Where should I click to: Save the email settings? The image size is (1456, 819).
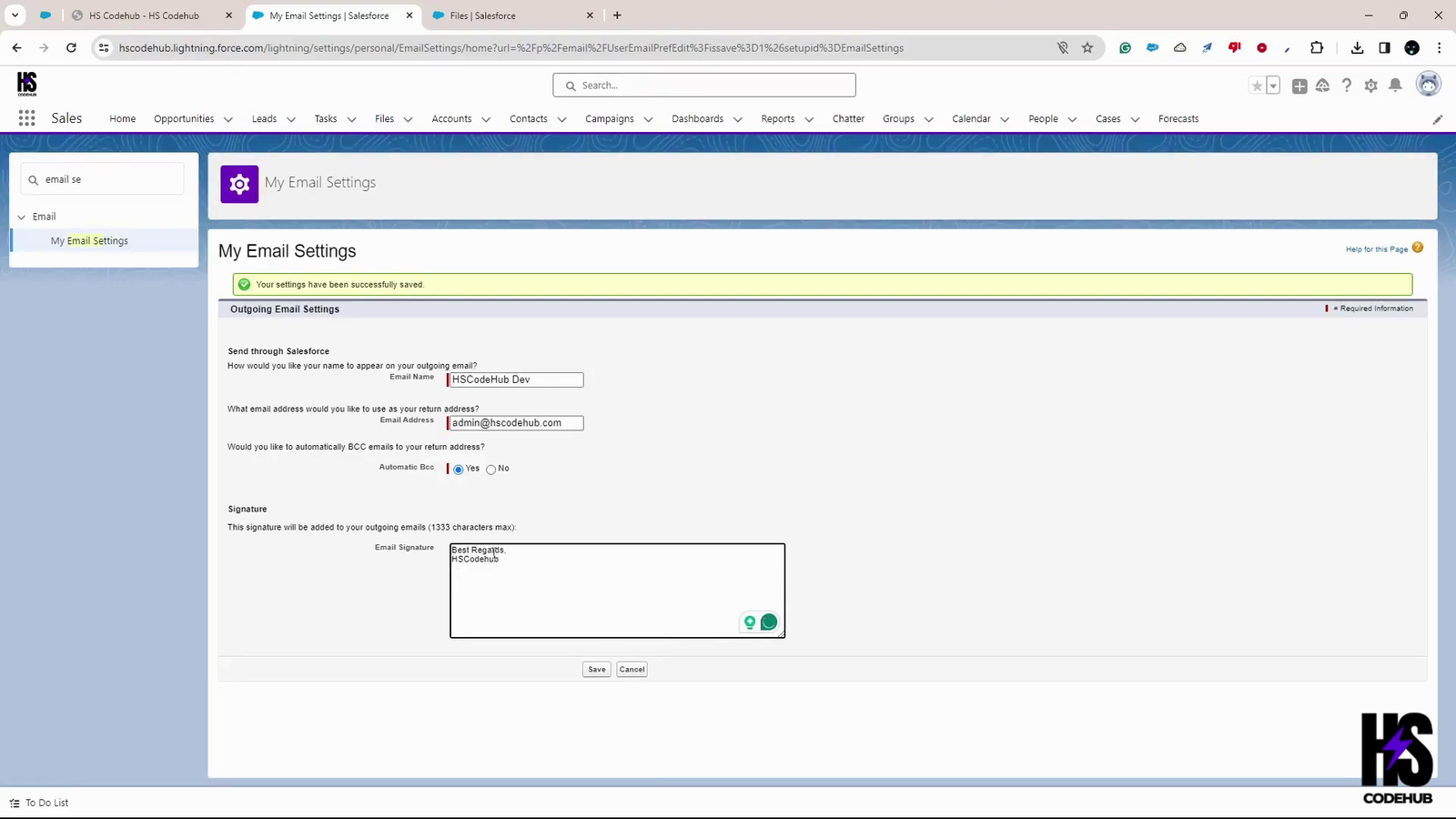coord(597,670)
